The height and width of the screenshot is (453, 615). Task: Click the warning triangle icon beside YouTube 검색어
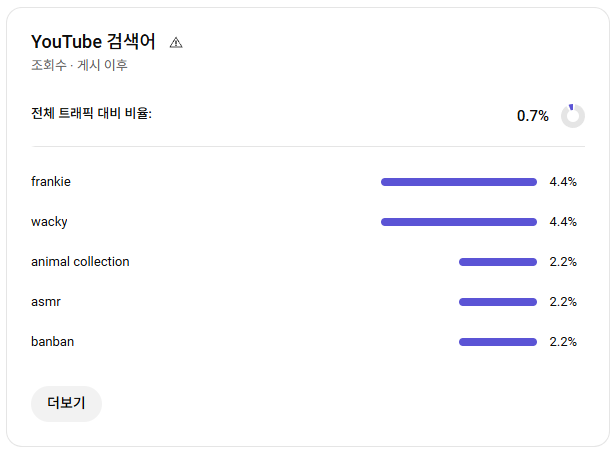[176, 42]
